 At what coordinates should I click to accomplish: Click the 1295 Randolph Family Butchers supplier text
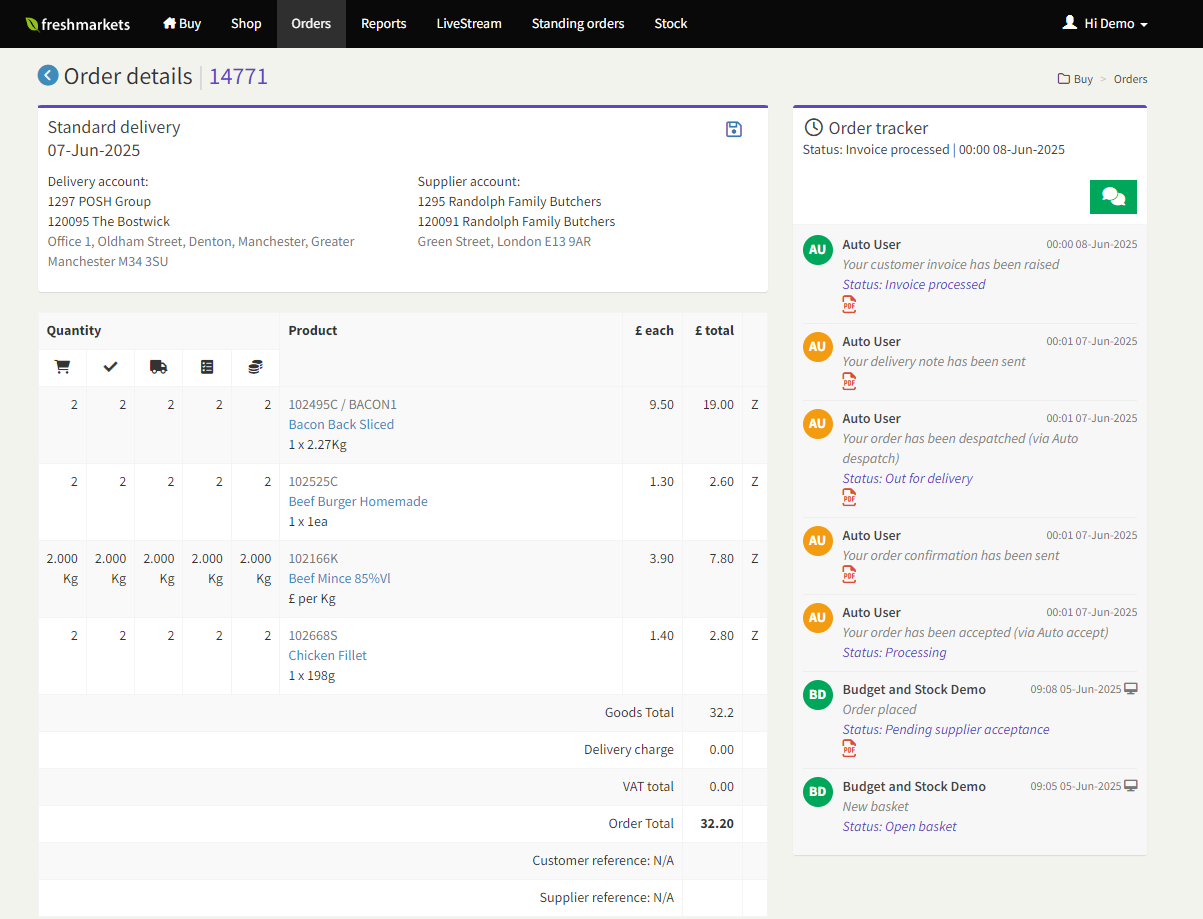(x=510, y=201)
